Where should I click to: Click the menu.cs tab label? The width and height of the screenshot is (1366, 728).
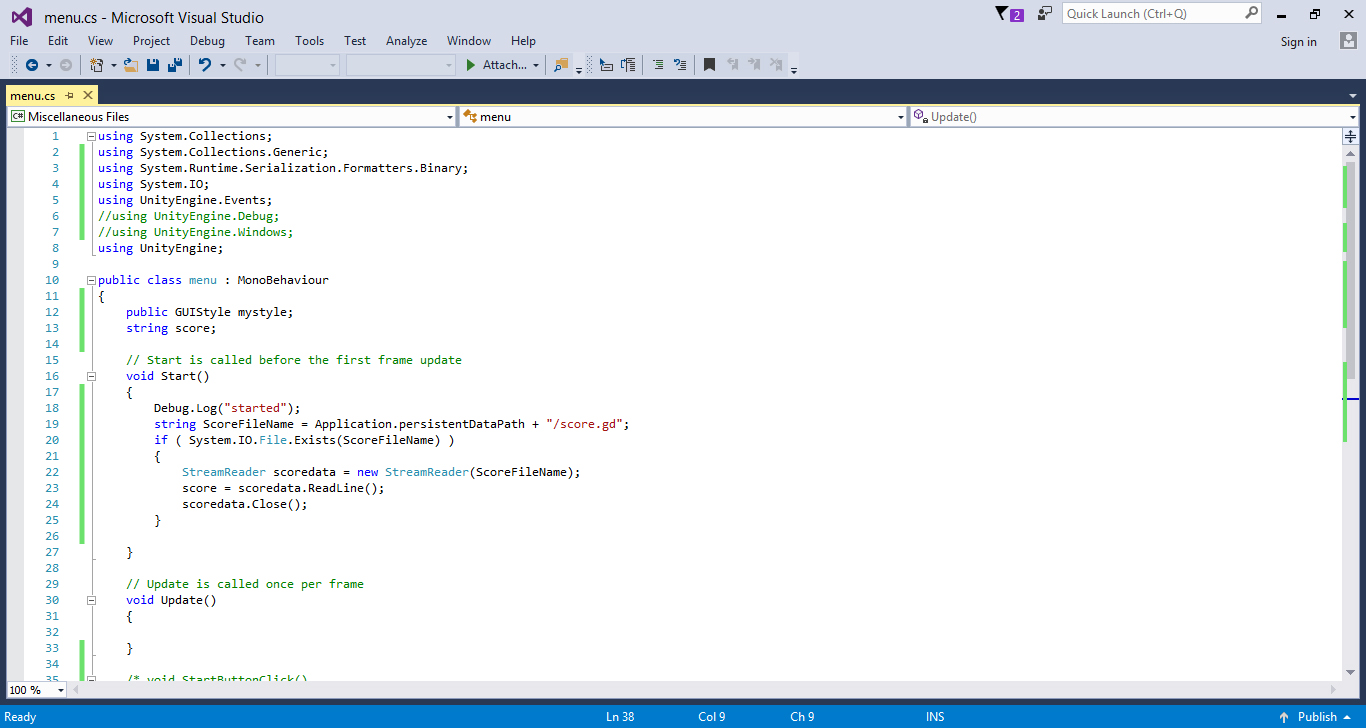[33, 95]
